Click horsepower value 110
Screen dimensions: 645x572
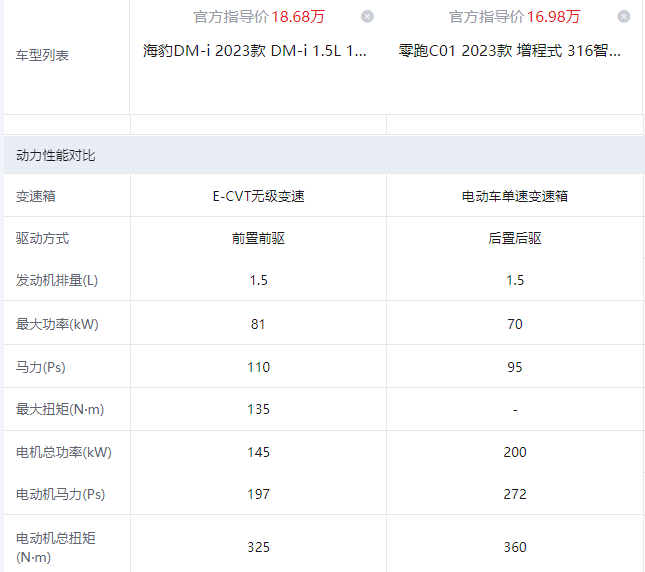click(x=258, y=367)
